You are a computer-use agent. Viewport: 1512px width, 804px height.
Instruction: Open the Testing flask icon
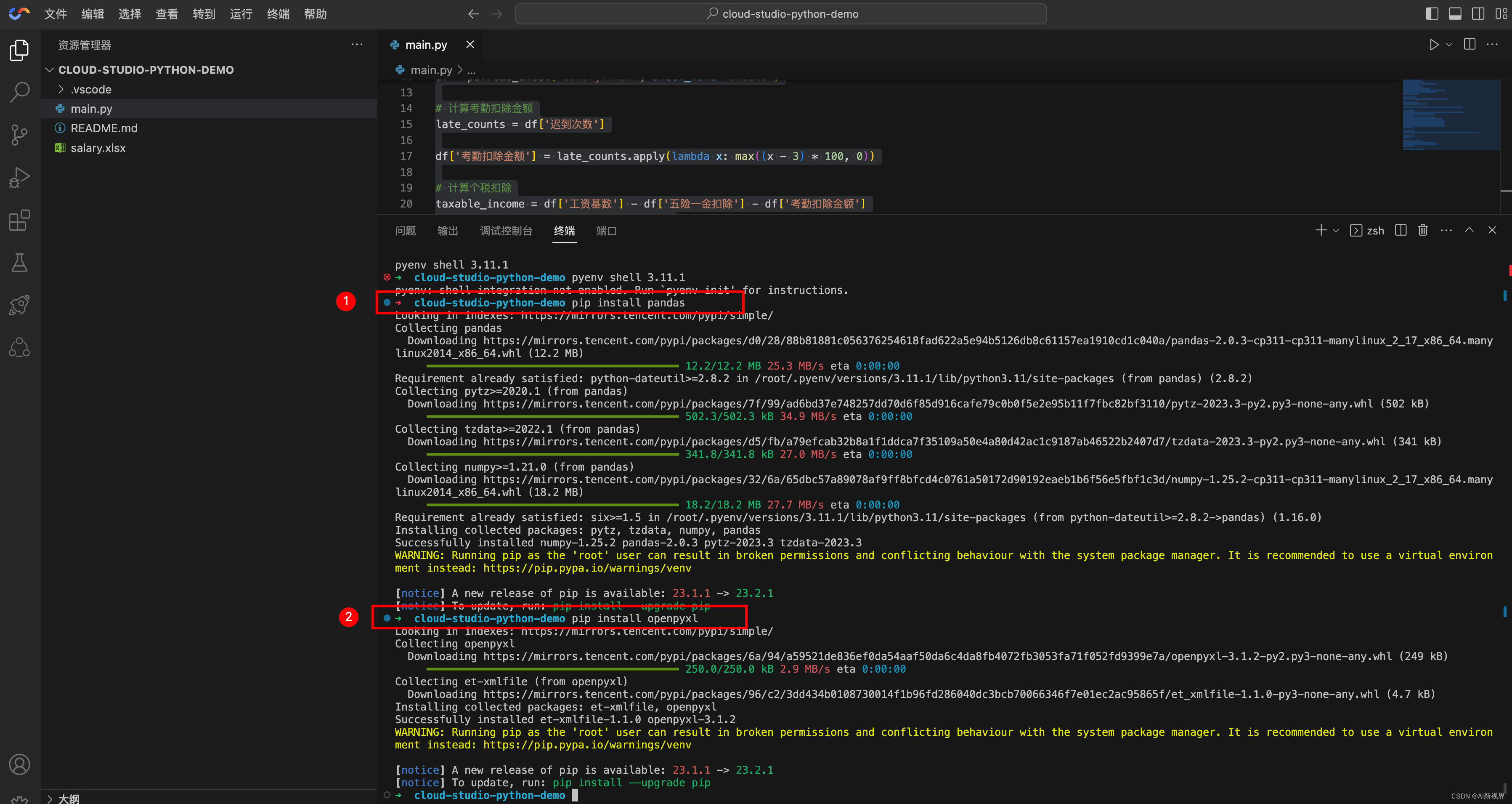tap(19, 263)
